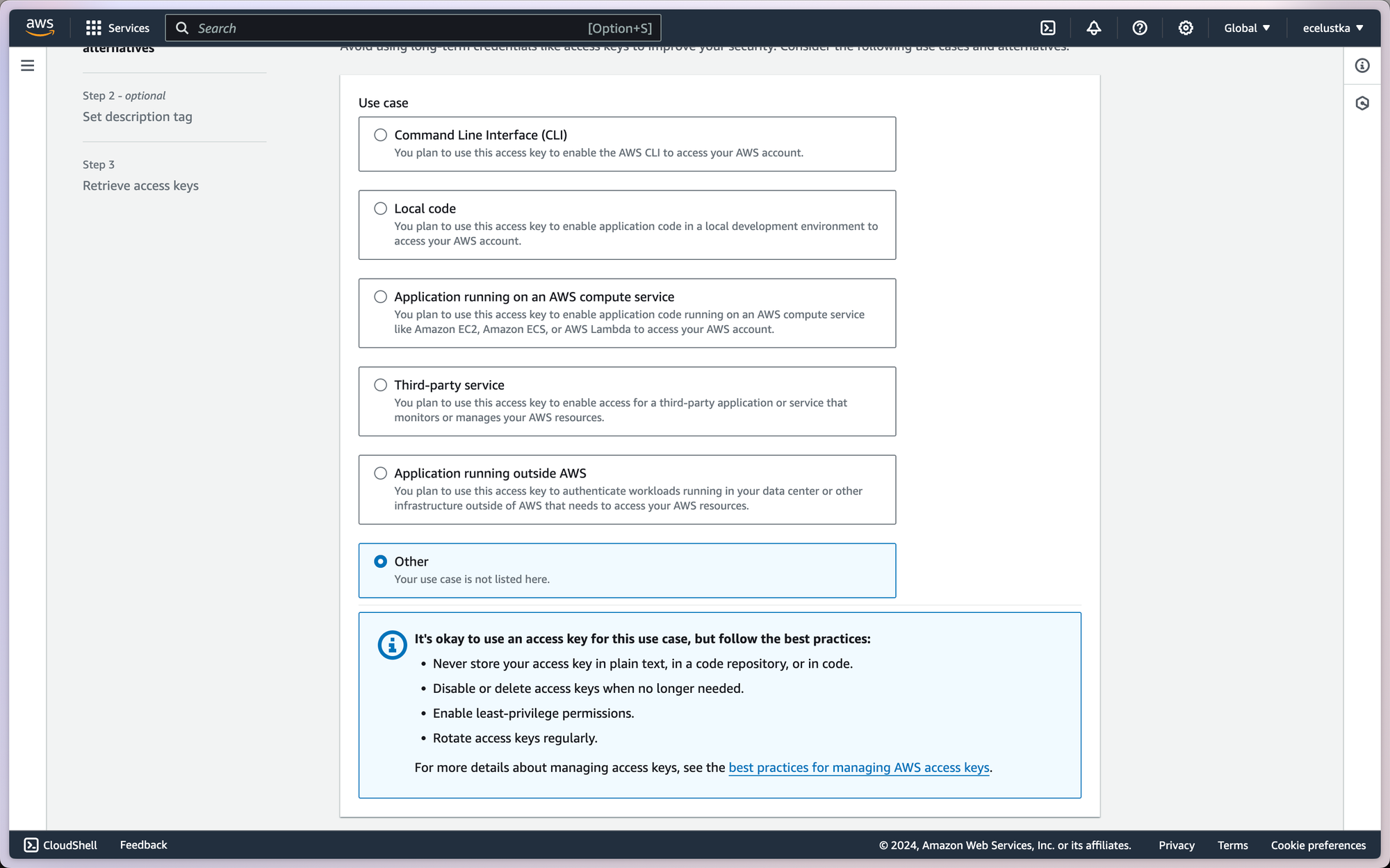The width and height of the screenshot is (1390, 868).
Task: Choose Third-party service use case
Action: click(380, 385)
